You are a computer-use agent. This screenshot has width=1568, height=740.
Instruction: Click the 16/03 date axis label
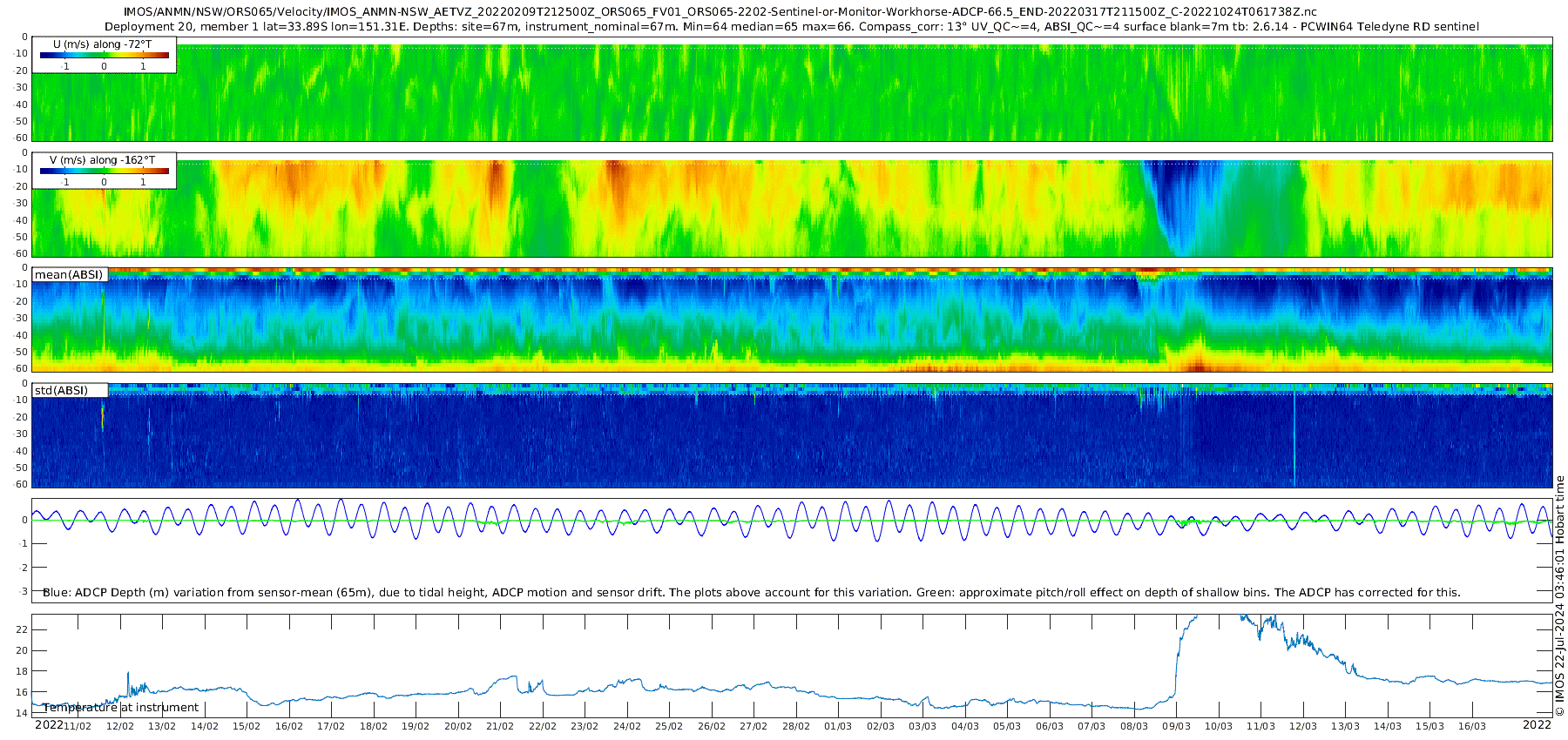point(1472,726)
